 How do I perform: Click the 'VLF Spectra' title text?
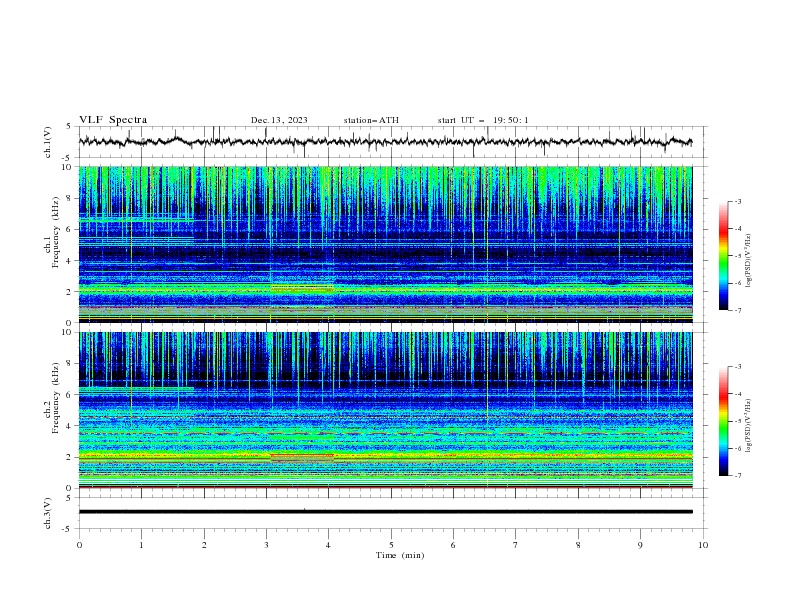coord(113,120)
